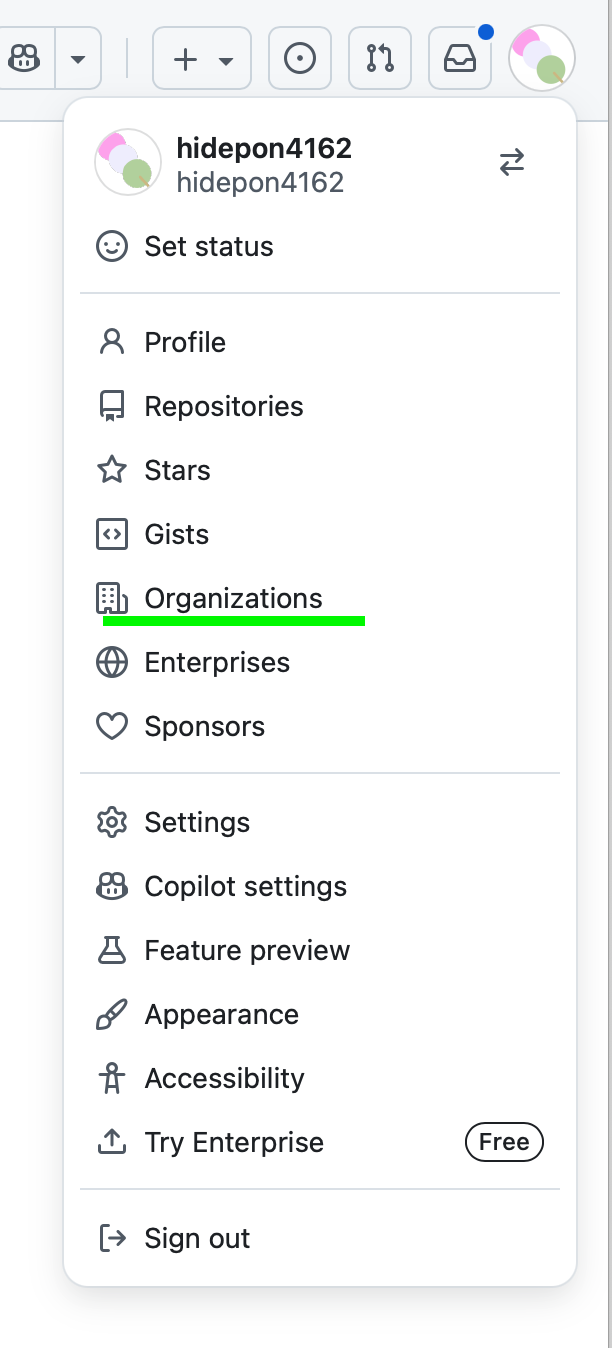Click the Stars star icon
The width and height of the screenshot is (612, 1348).
pos(112,471)
